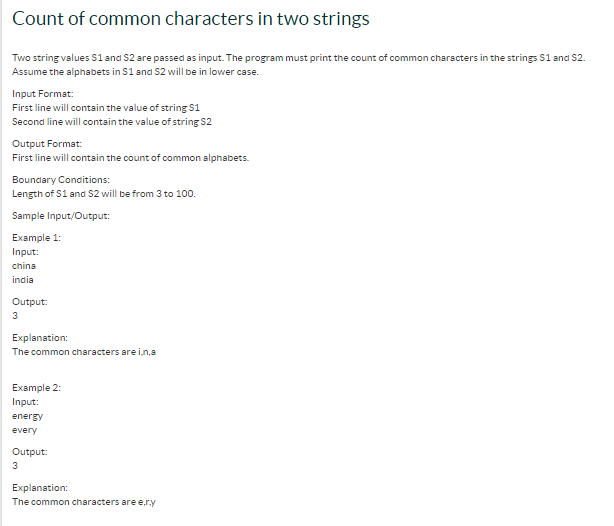Click the 'Explanation:' label under Example 2
This screenshot has width=614, height=526.
point(40,487)
